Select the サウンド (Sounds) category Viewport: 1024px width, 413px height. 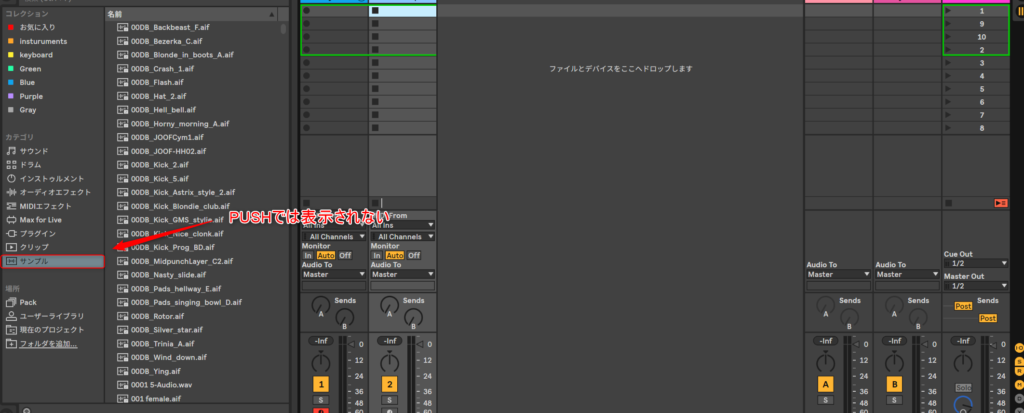pyautogui.click(x=34, y=151)
